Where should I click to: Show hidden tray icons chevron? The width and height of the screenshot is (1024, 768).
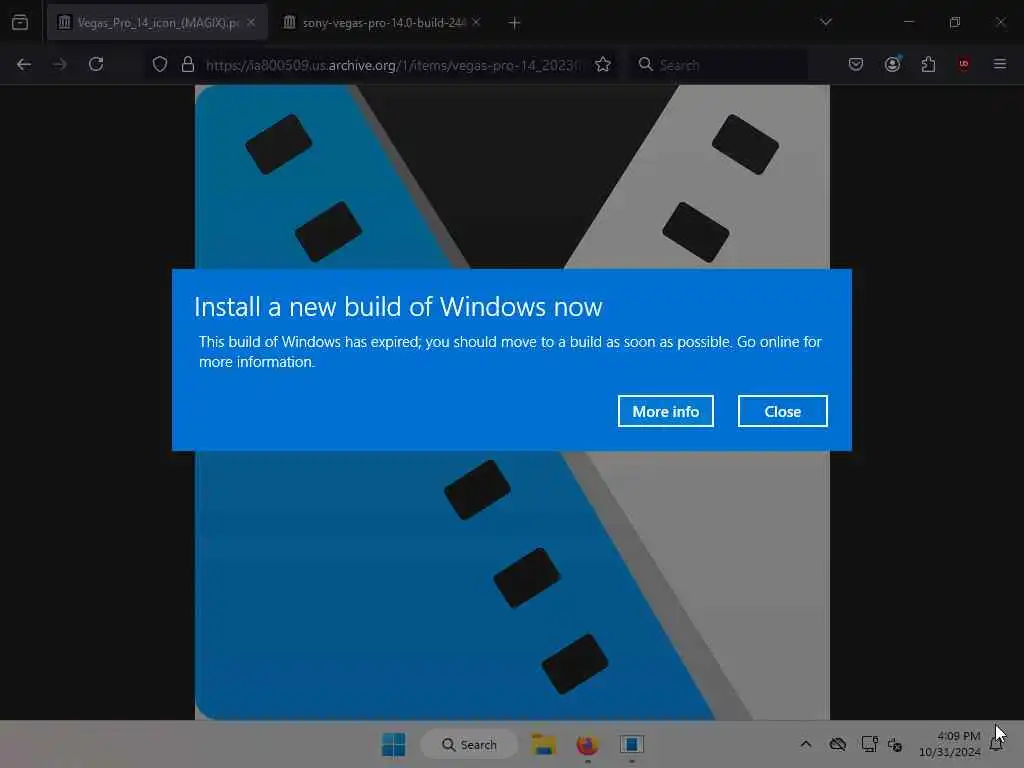tap(806, 744)
